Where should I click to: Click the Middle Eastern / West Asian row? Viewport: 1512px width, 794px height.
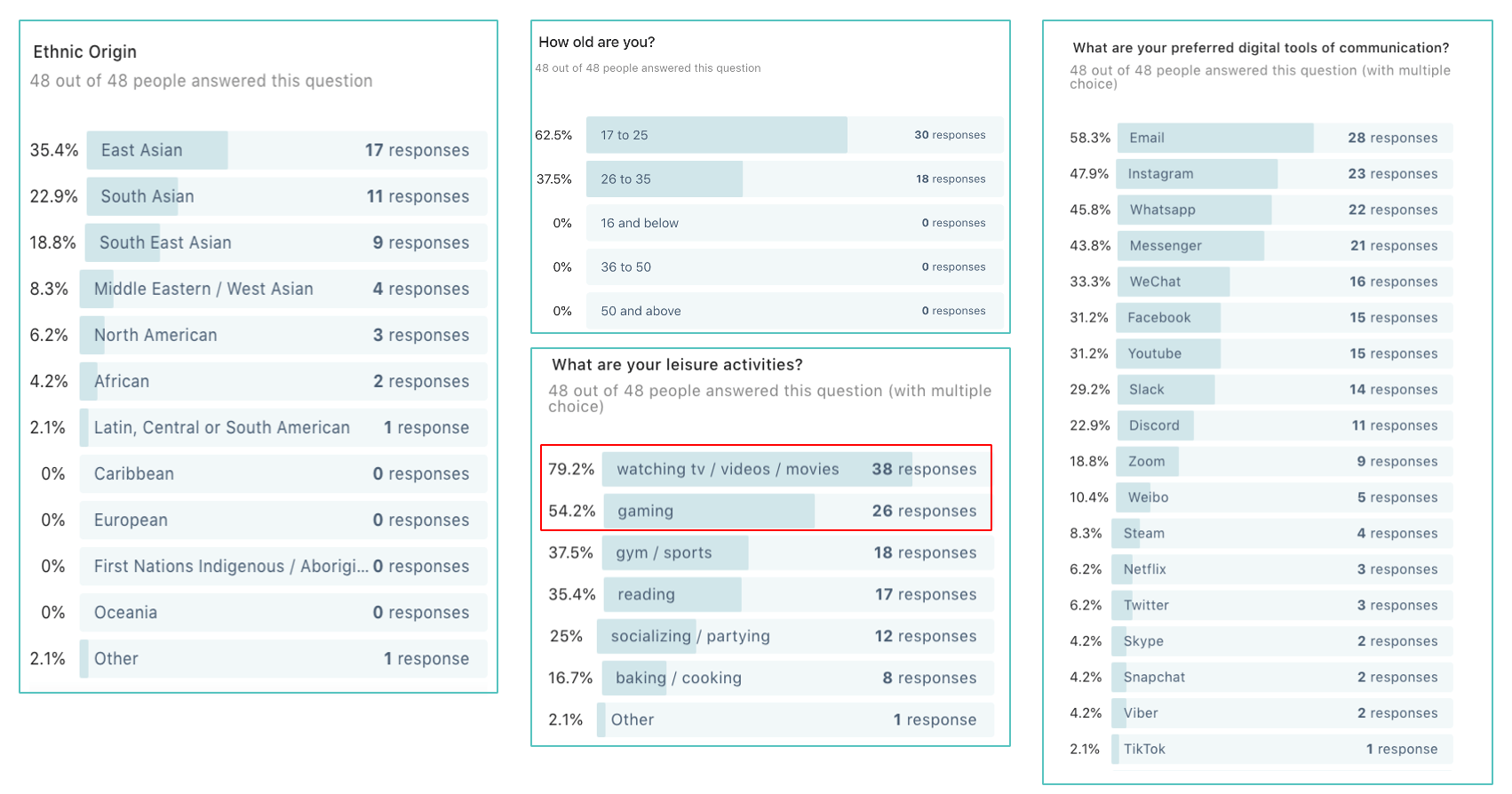(x=283, y=289)
